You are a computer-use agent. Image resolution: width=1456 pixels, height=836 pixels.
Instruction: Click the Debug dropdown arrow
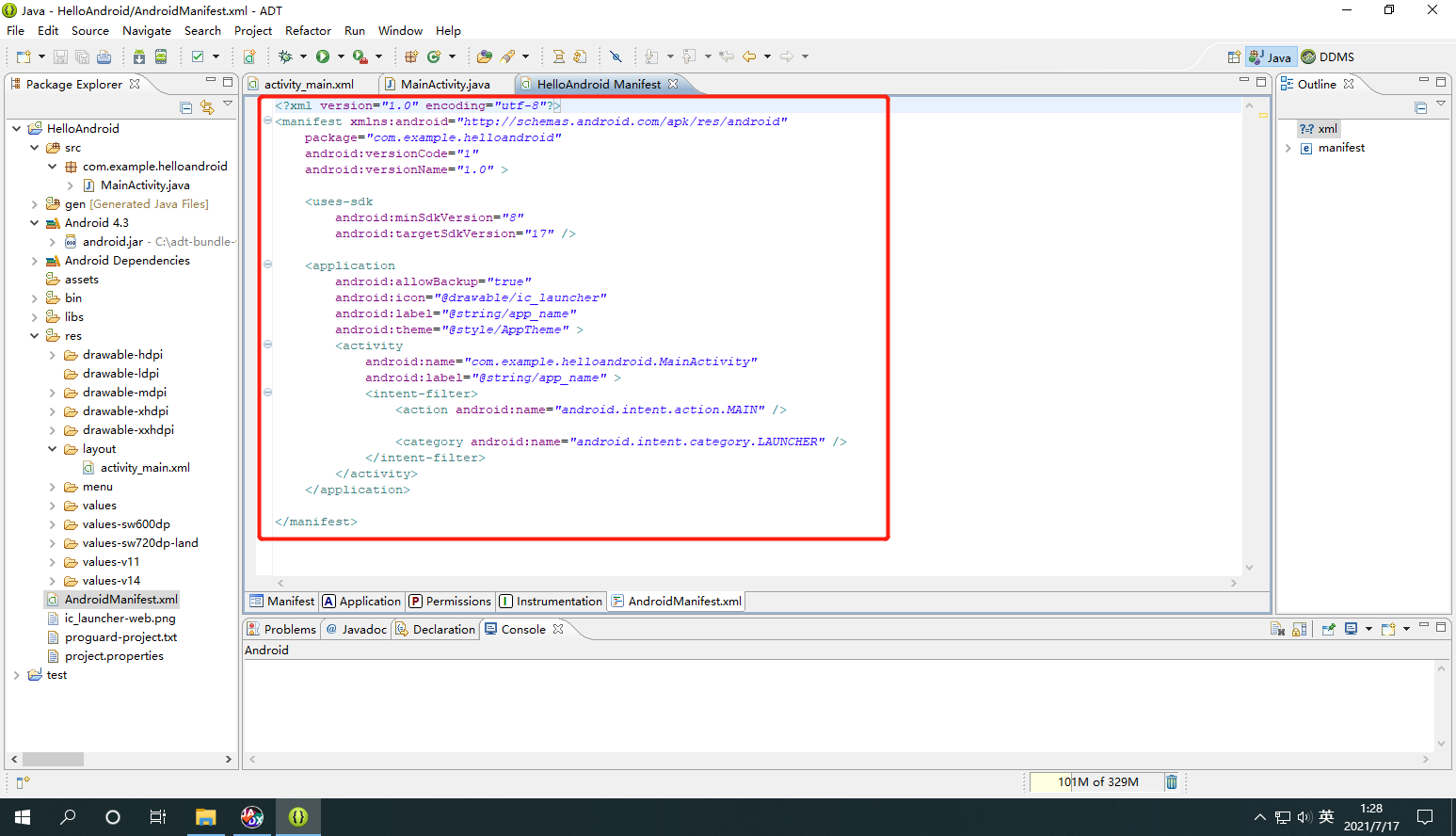click(303, 56)
